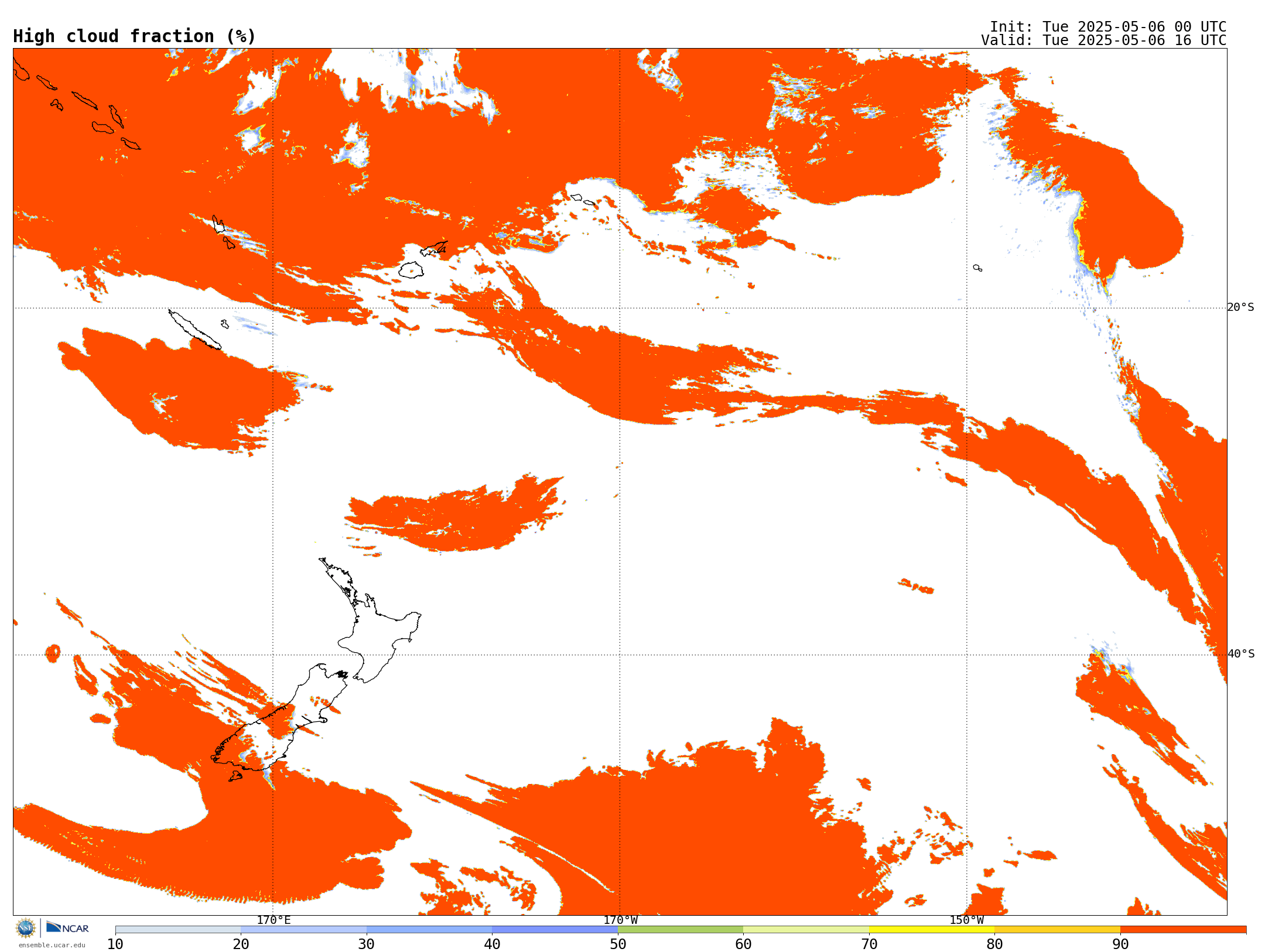Click the 20°S latitude label
Image resolution: width=1265 pixels, height=952 pixels.
(1240, 307)
